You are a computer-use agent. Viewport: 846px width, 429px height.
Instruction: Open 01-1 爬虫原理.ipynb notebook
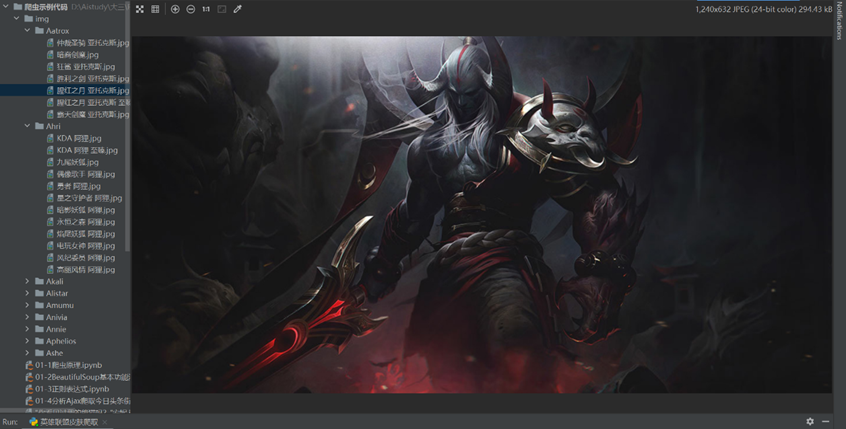(64, 365)
